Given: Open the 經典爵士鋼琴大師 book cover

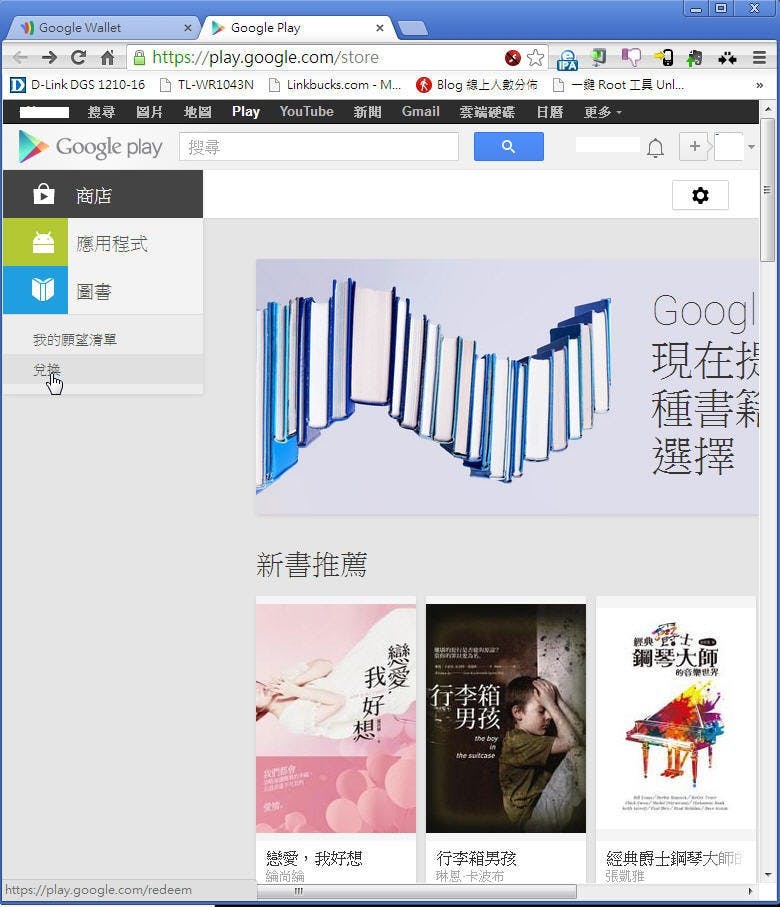Looking at the screenshot, I should click(x=675, y=718).
